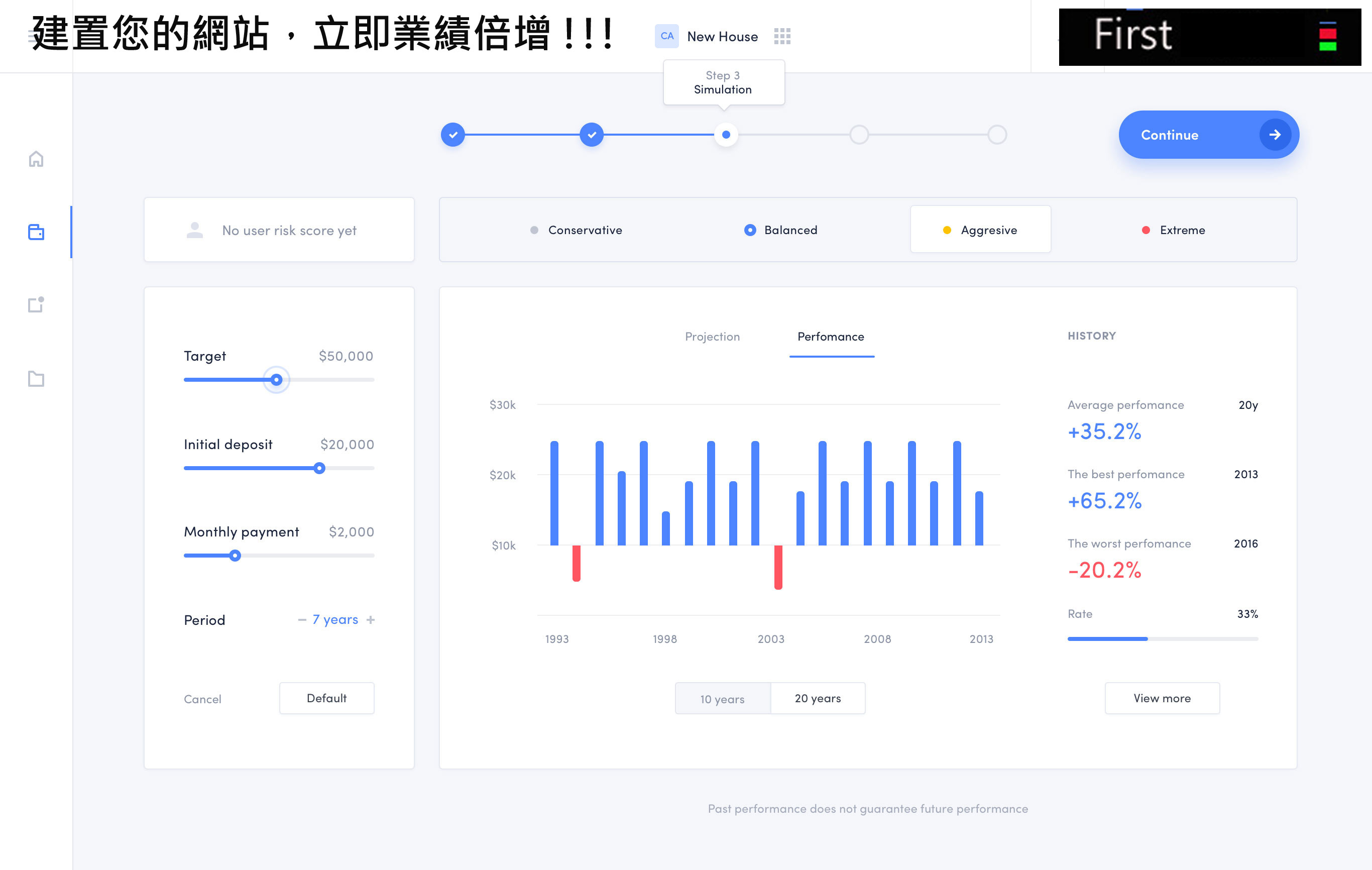The width and height of the screenshot is (1372, 870).
Task: Click the Continue button
Action: point(1208,135)
